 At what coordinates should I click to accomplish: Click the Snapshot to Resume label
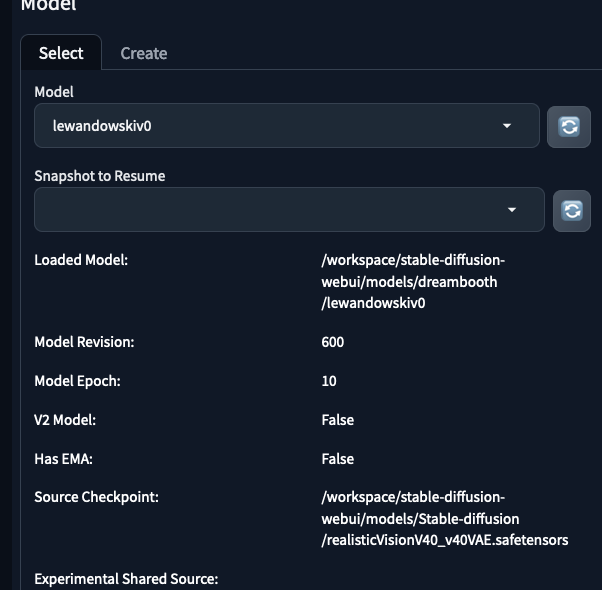(100, 176)
